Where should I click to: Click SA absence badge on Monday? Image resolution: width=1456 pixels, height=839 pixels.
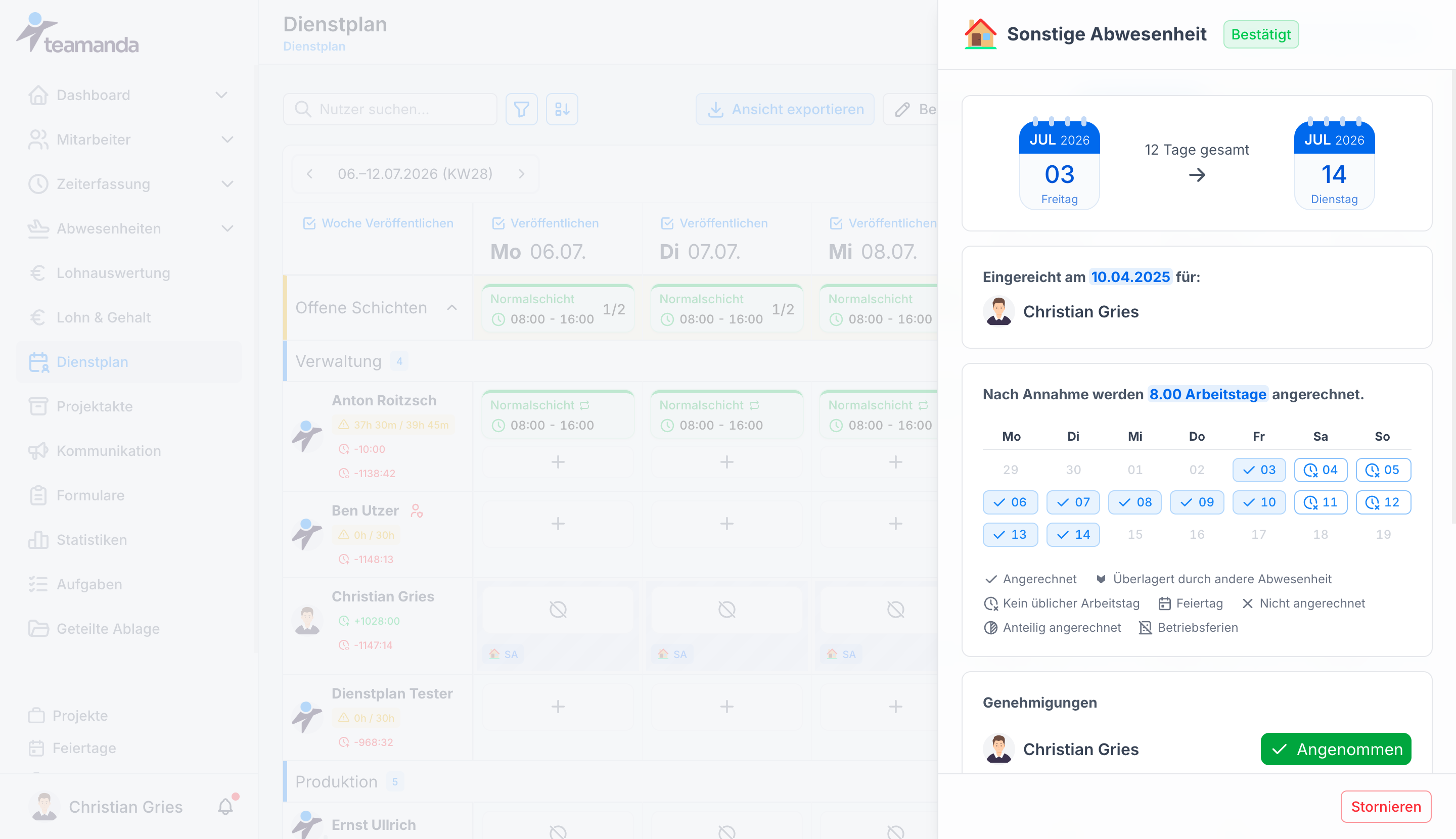point(503,654)
